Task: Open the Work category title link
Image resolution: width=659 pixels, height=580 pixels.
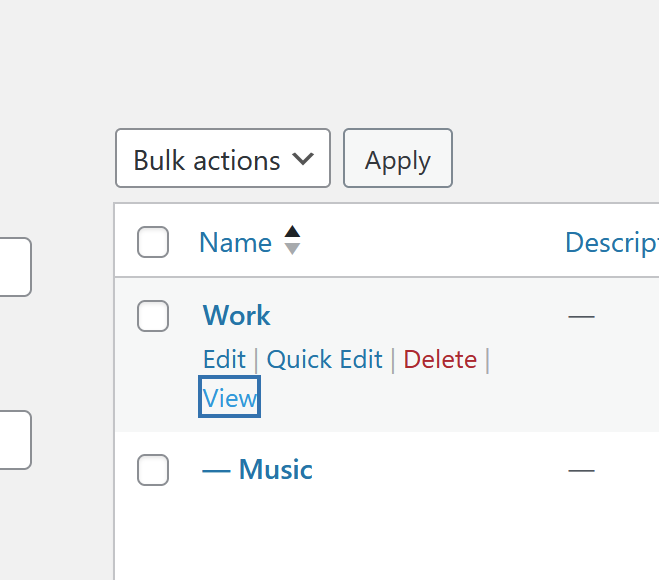Action: point(237,316)
